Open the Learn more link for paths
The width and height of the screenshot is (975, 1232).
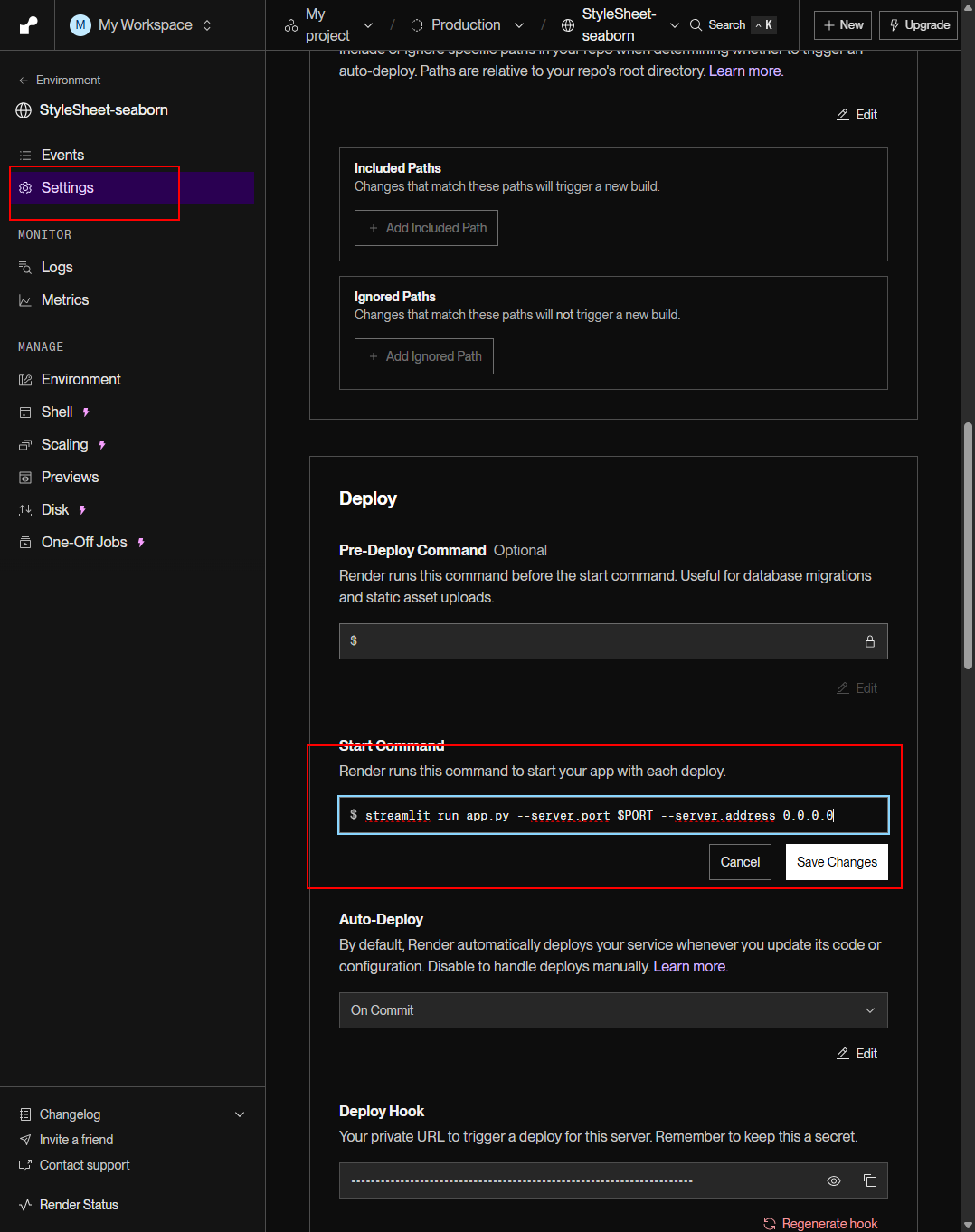(x=744, y=71)
